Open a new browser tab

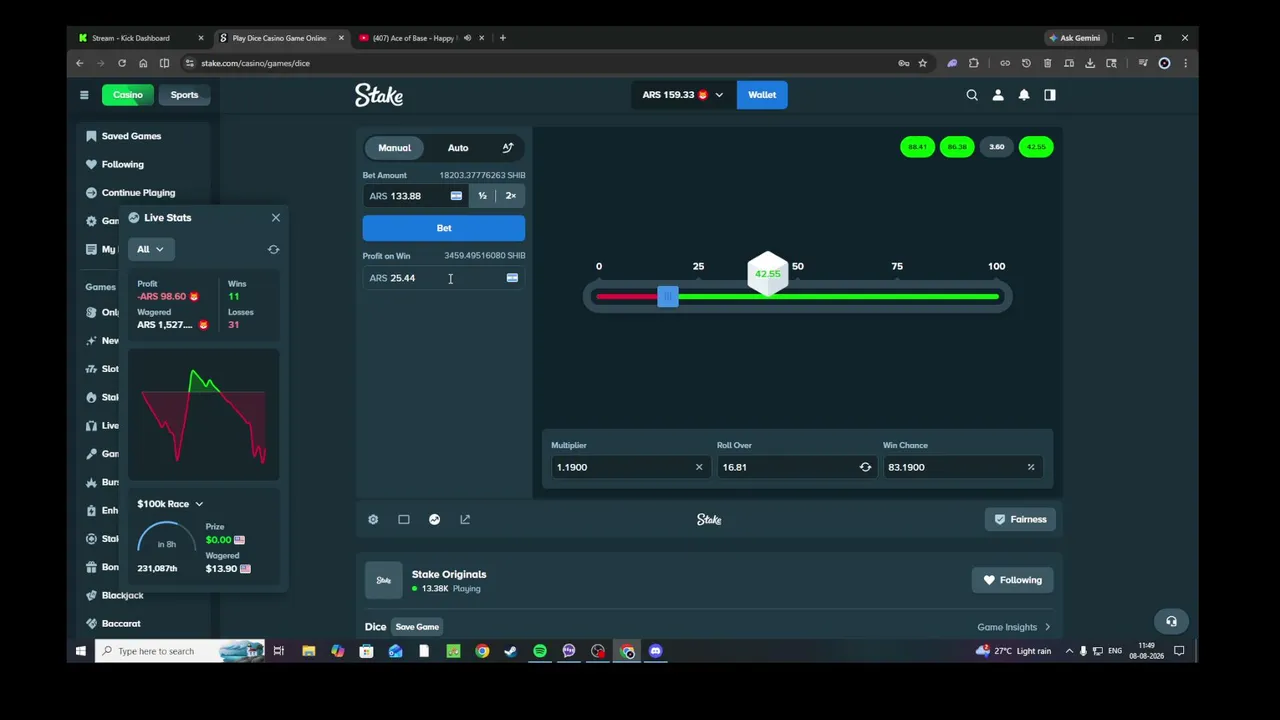coord(502,38)
